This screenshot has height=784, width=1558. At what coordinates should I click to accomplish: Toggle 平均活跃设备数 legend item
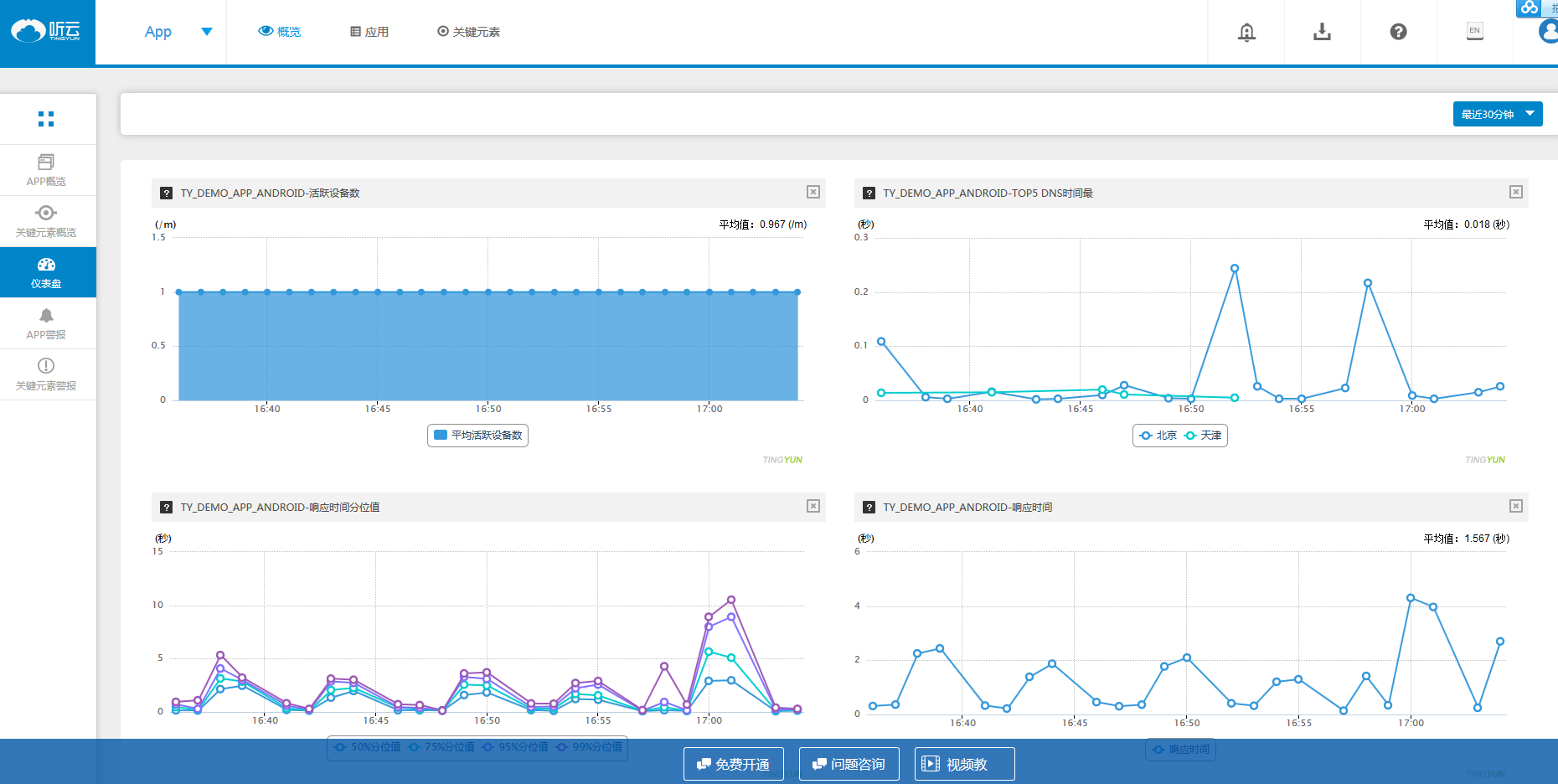click(478, 436)
